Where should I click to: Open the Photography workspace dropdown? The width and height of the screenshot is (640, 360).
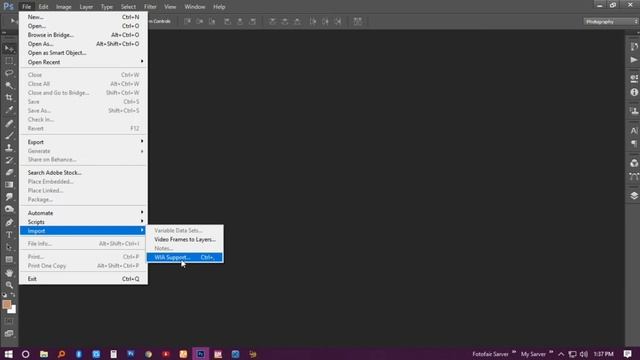(611, 21)
